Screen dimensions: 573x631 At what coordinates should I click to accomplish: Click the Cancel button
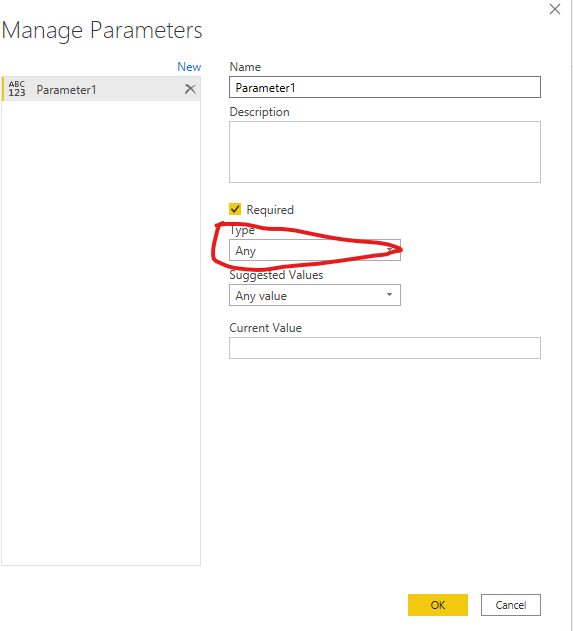tap(511, 605)
